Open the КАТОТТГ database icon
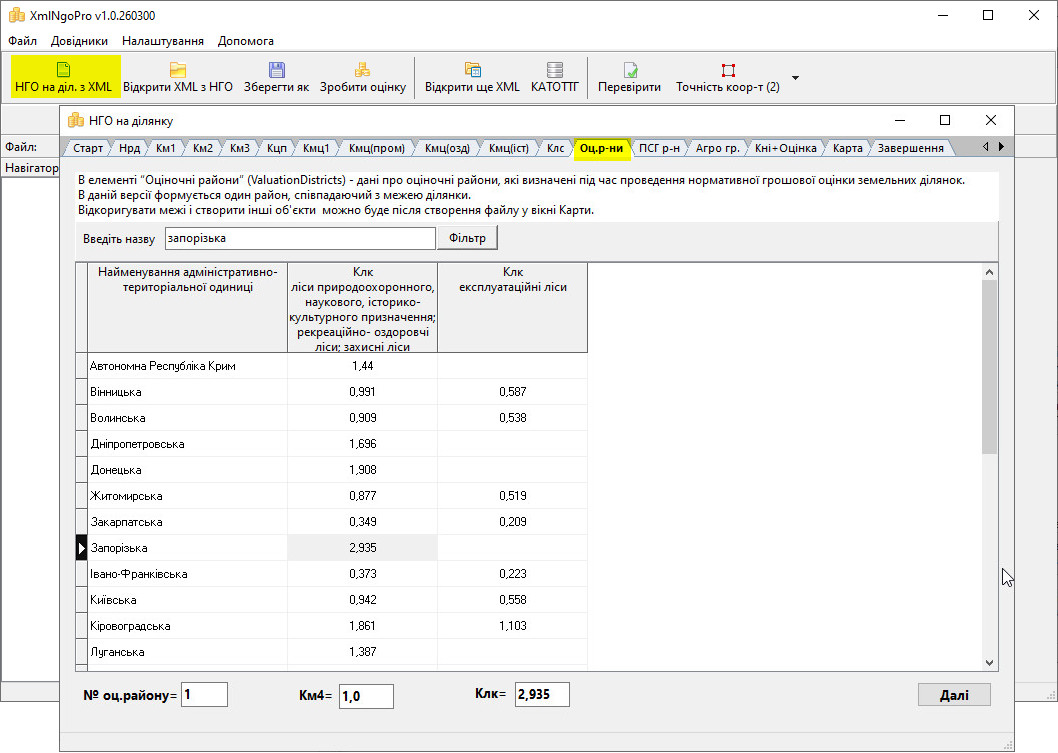The image size is (1058, 753). (x=555, y=76)
